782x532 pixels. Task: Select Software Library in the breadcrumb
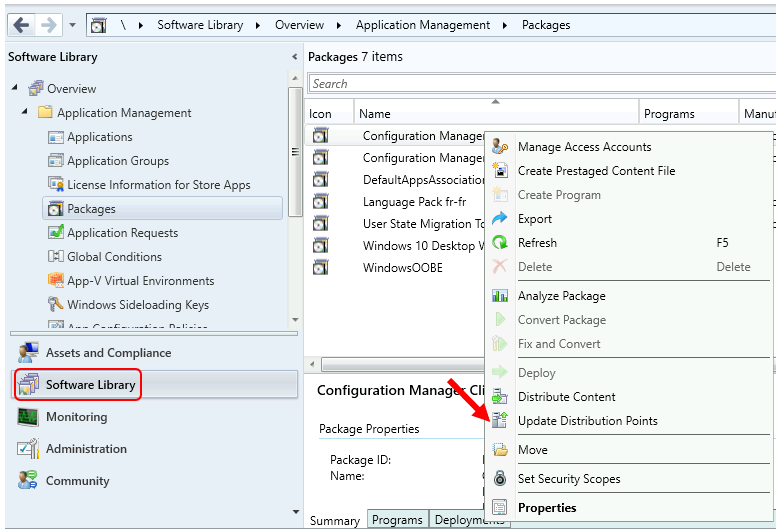[200, 25]
